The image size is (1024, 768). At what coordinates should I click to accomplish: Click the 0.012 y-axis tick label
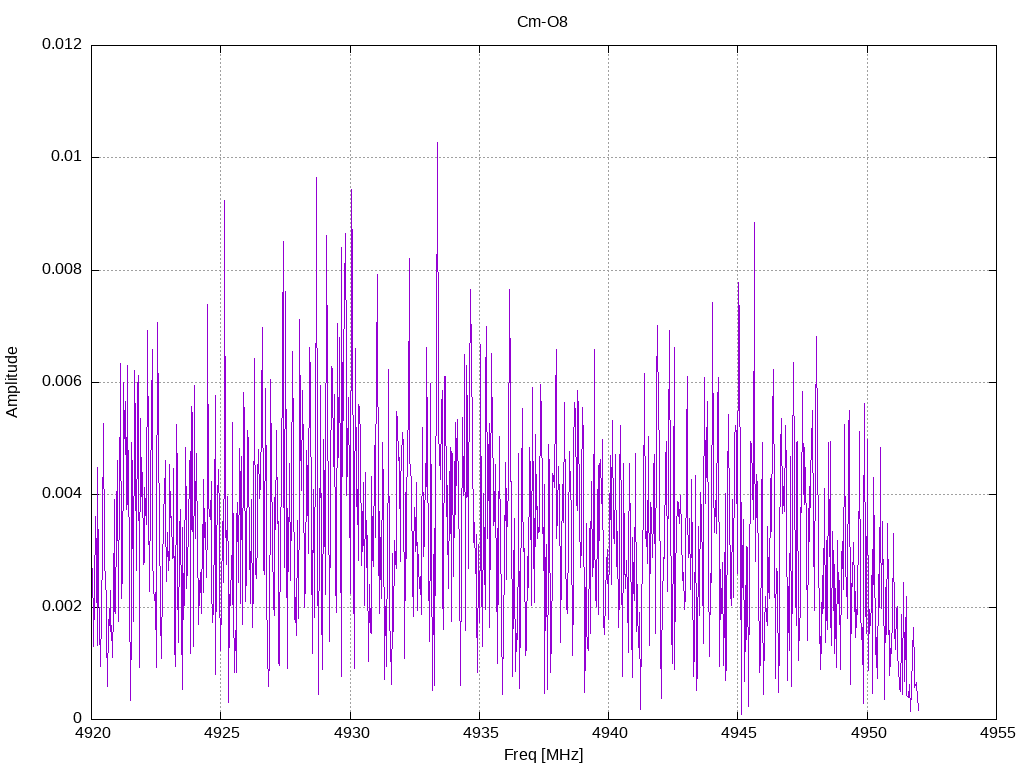point(62,44)
